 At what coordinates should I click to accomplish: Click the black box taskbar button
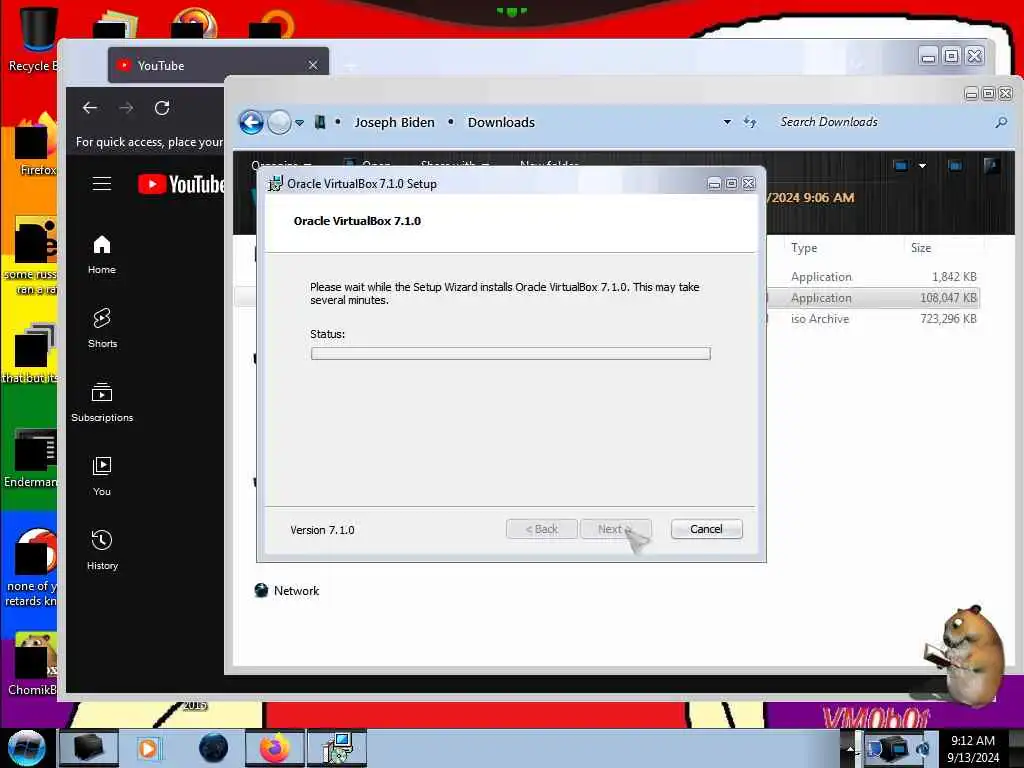(x=89, y=748)
